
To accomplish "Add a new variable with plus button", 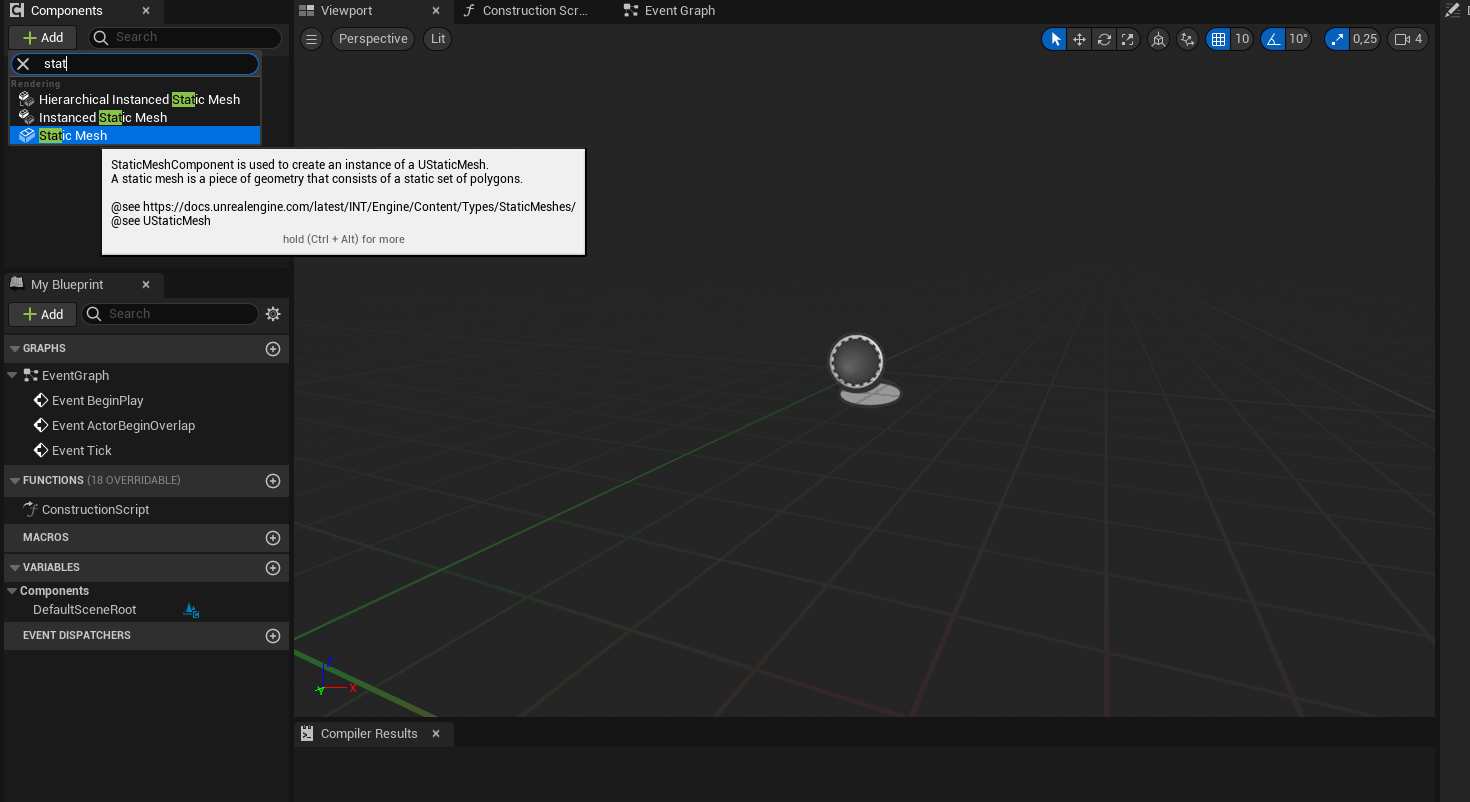I will click(273, 568).
